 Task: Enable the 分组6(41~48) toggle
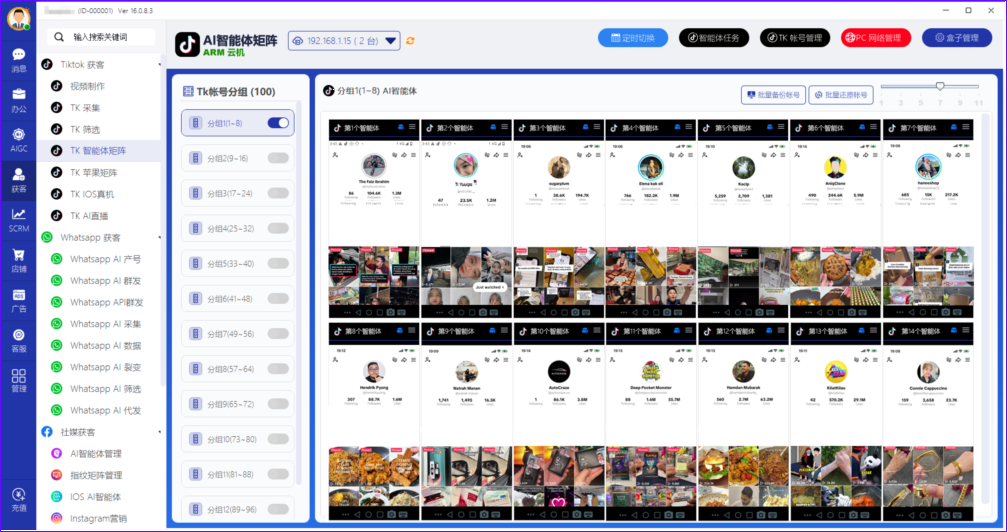tap(278, 298)
